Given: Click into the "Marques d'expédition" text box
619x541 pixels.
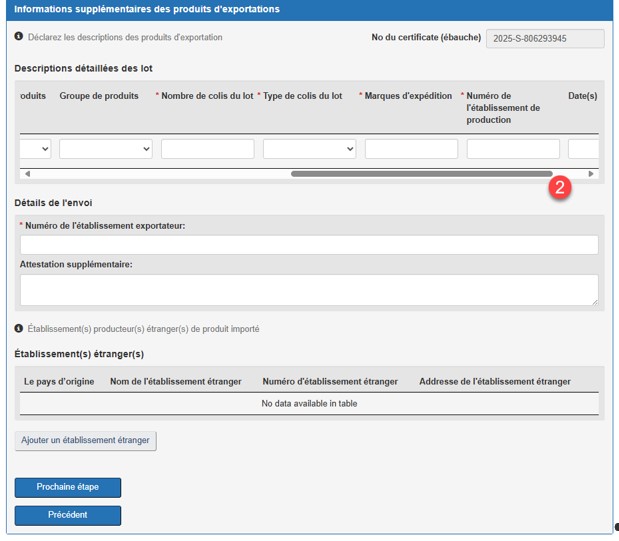Looking at the screenshot, I should coord(411,149).
